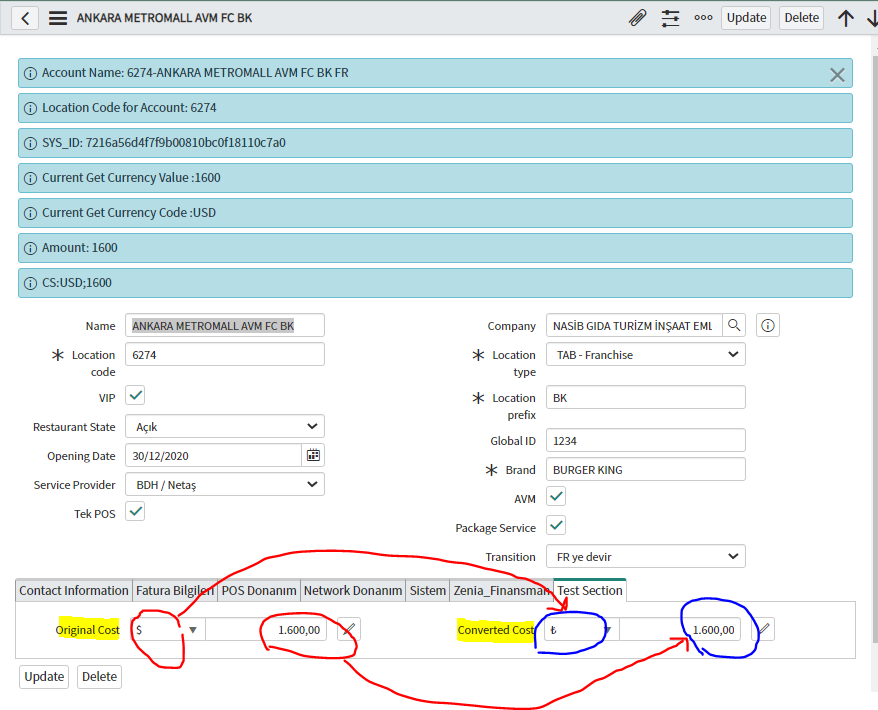Open the Opening Date calendar picker
This screenshot has width=878, height=710.
pos(313,455)
